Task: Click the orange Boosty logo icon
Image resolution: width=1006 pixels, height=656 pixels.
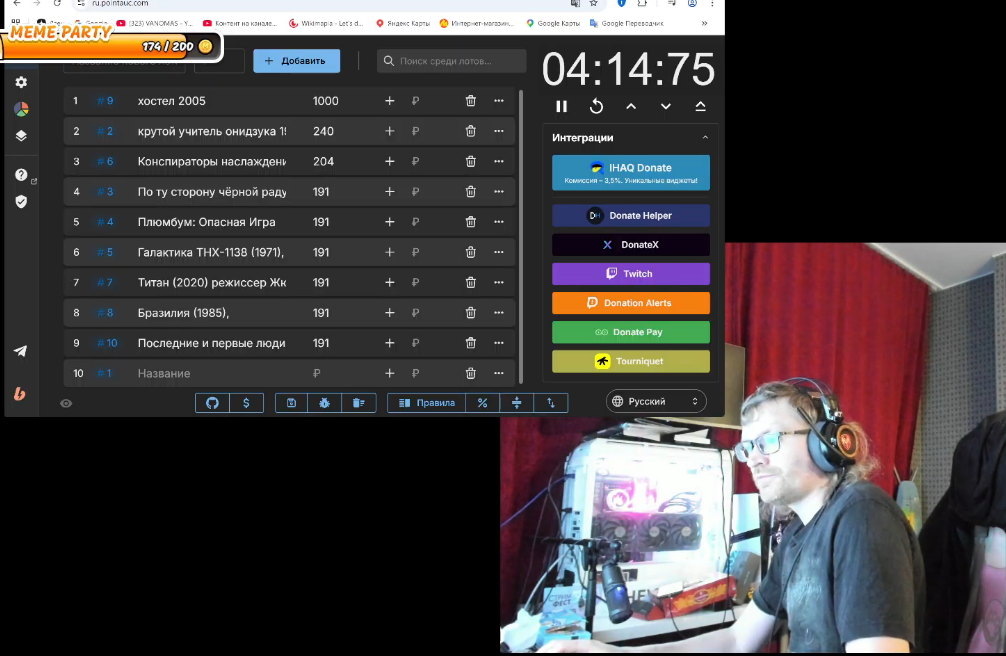Action: tap(20, 393)
